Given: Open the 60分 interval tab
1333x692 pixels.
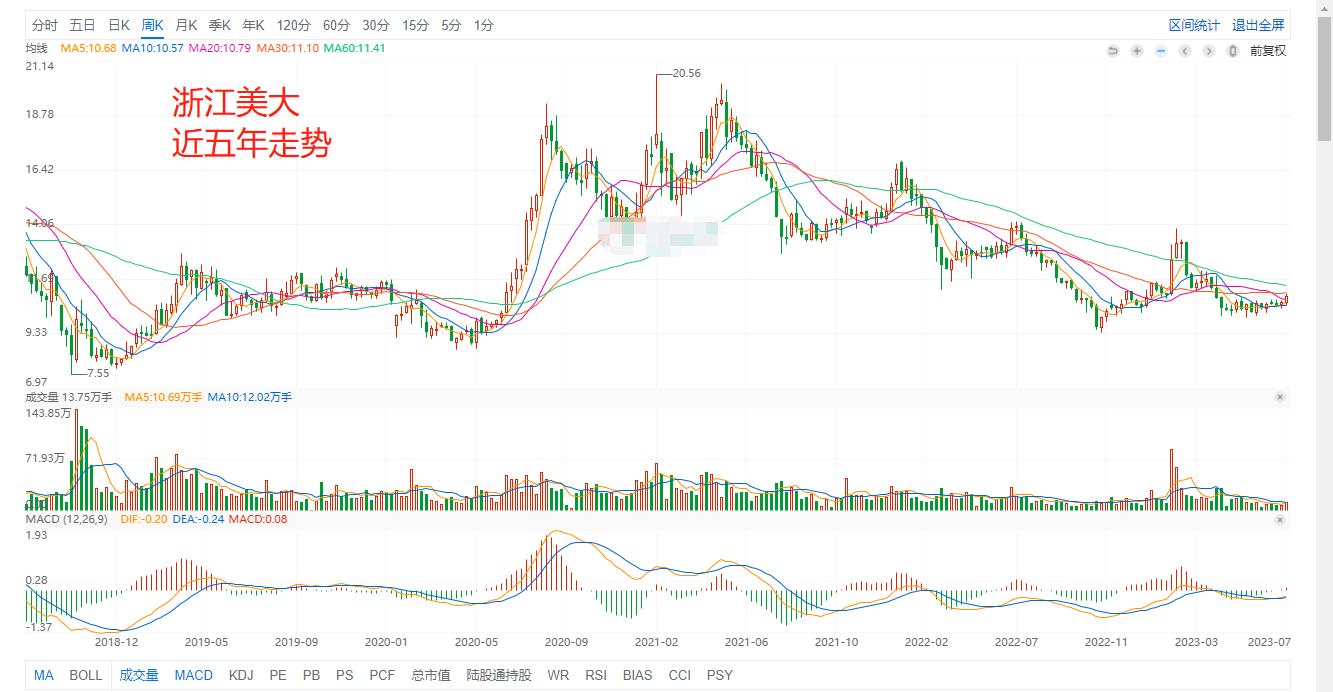Looking at the screenshot, I should (x=334, y=25).
